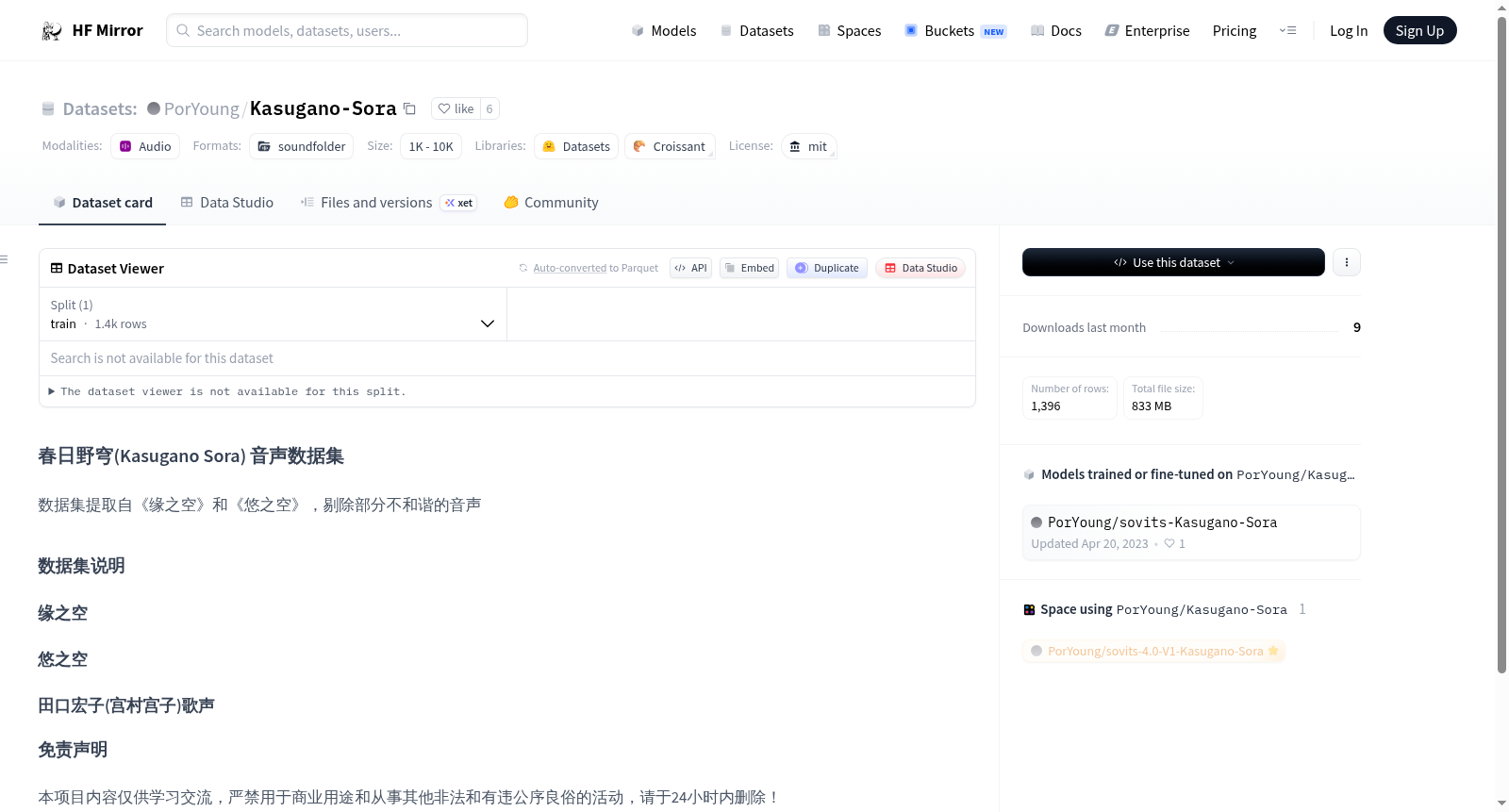Select the soundfolder format tag

(302, 146)
